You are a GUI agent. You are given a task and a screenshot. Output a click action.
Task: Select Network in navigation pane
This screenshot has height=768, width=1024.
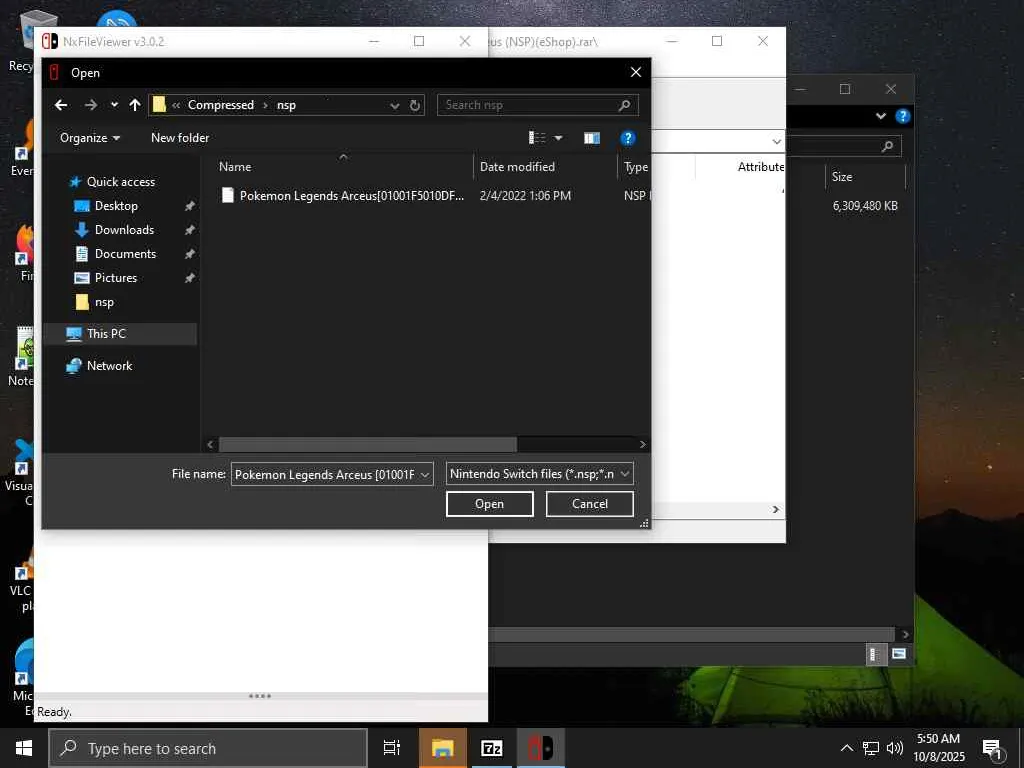[109, 366]
